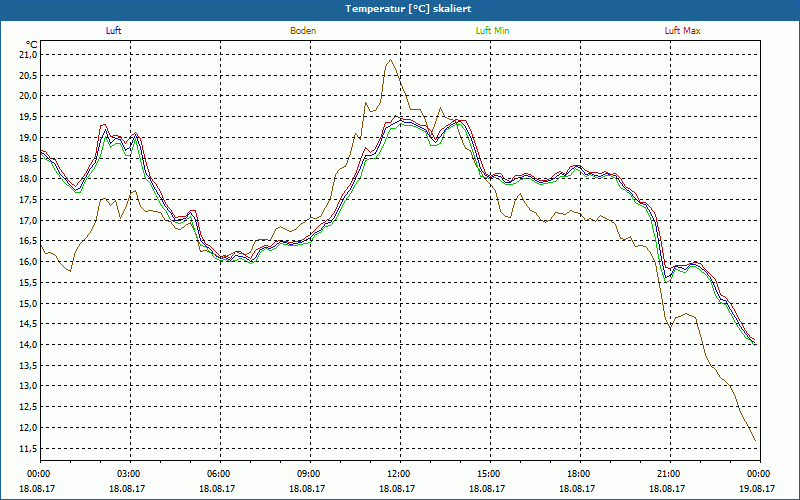
Task: Click the '03:00' time axis label
Action: click(130, 474)
